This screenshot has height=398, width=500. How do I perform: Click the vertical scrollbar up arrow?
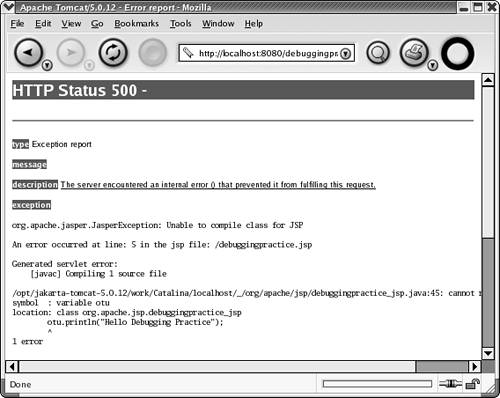[x=488, y=80]
